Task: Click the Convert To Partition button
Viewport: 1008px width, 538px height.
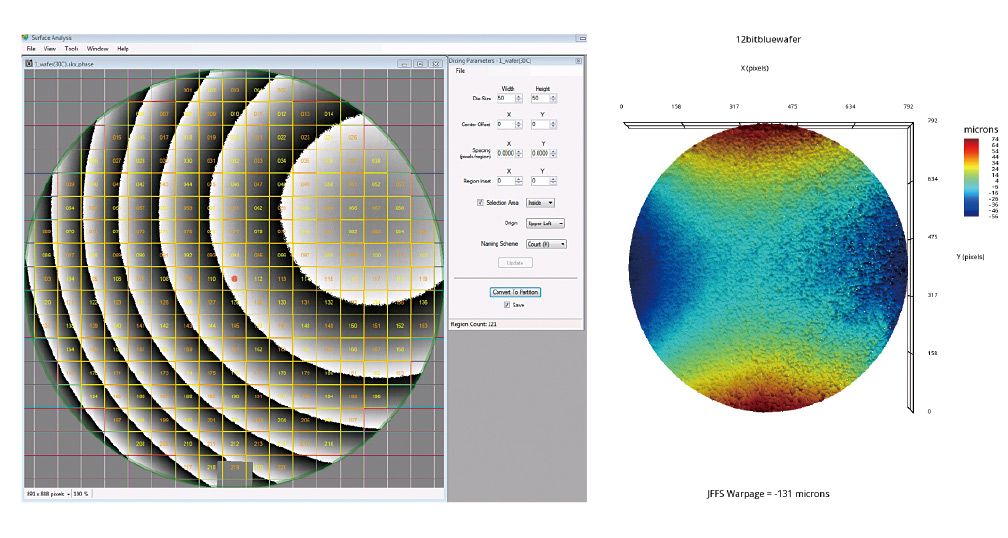Action: tap(515, 292)
